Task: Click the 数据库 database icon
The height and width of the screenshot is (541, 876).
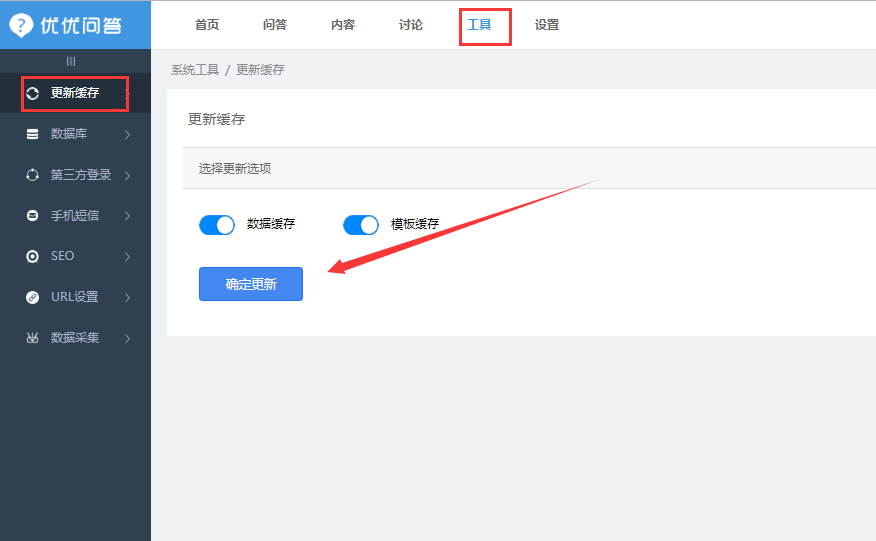Action: click(x=32, y=134)
